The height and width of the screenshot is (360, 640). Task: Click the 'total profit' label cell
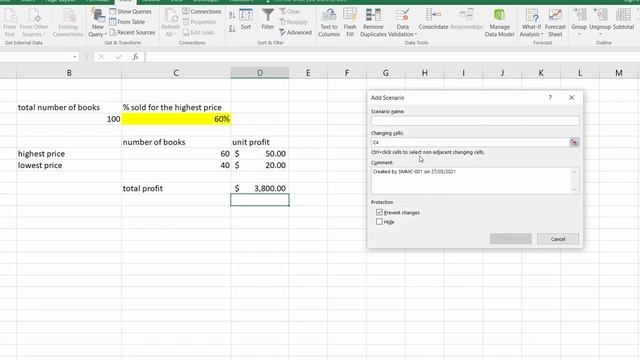pyautogui.click(x=176, y=189)
